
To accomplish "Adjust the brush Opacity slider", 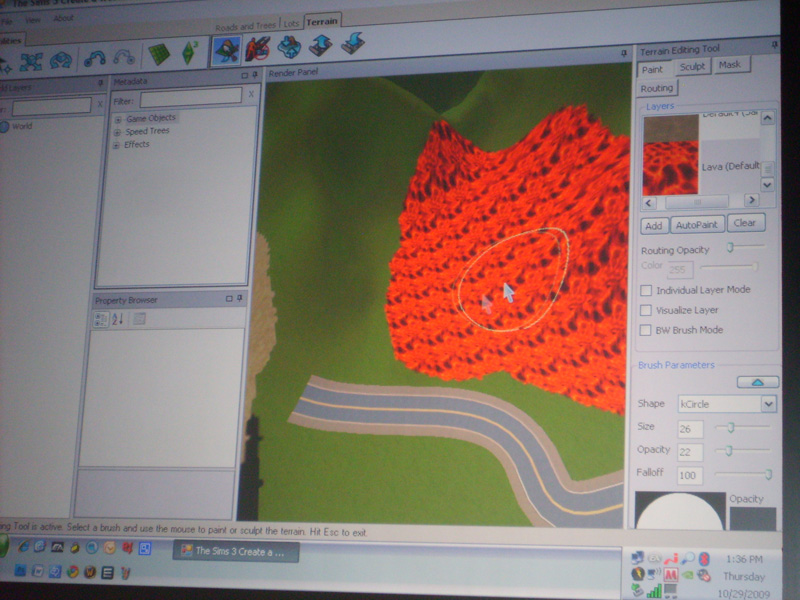I will 743,451.
